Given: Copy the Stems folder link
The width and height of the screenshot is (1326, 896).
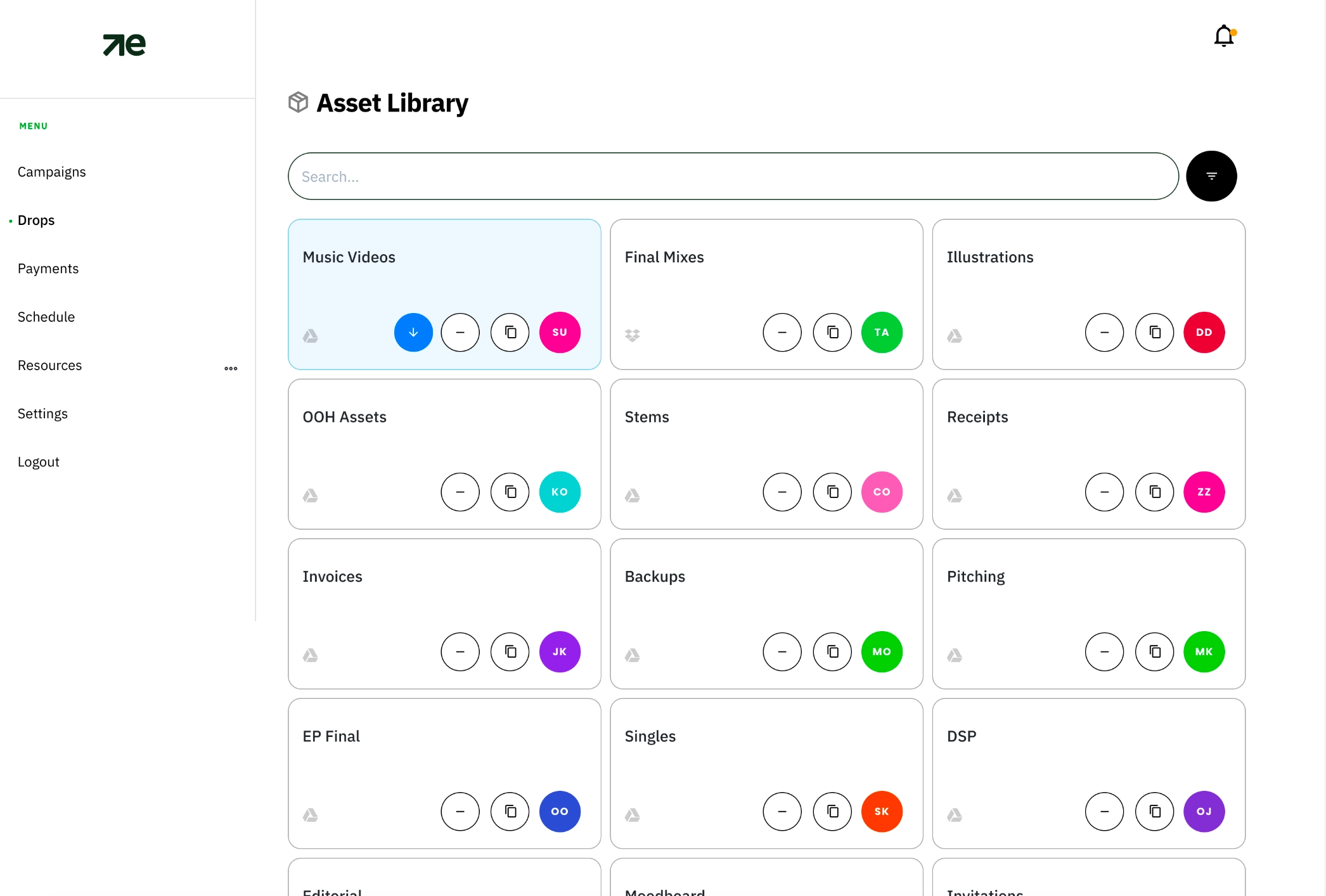Looking at the screenshot, I should coord(832,492).
